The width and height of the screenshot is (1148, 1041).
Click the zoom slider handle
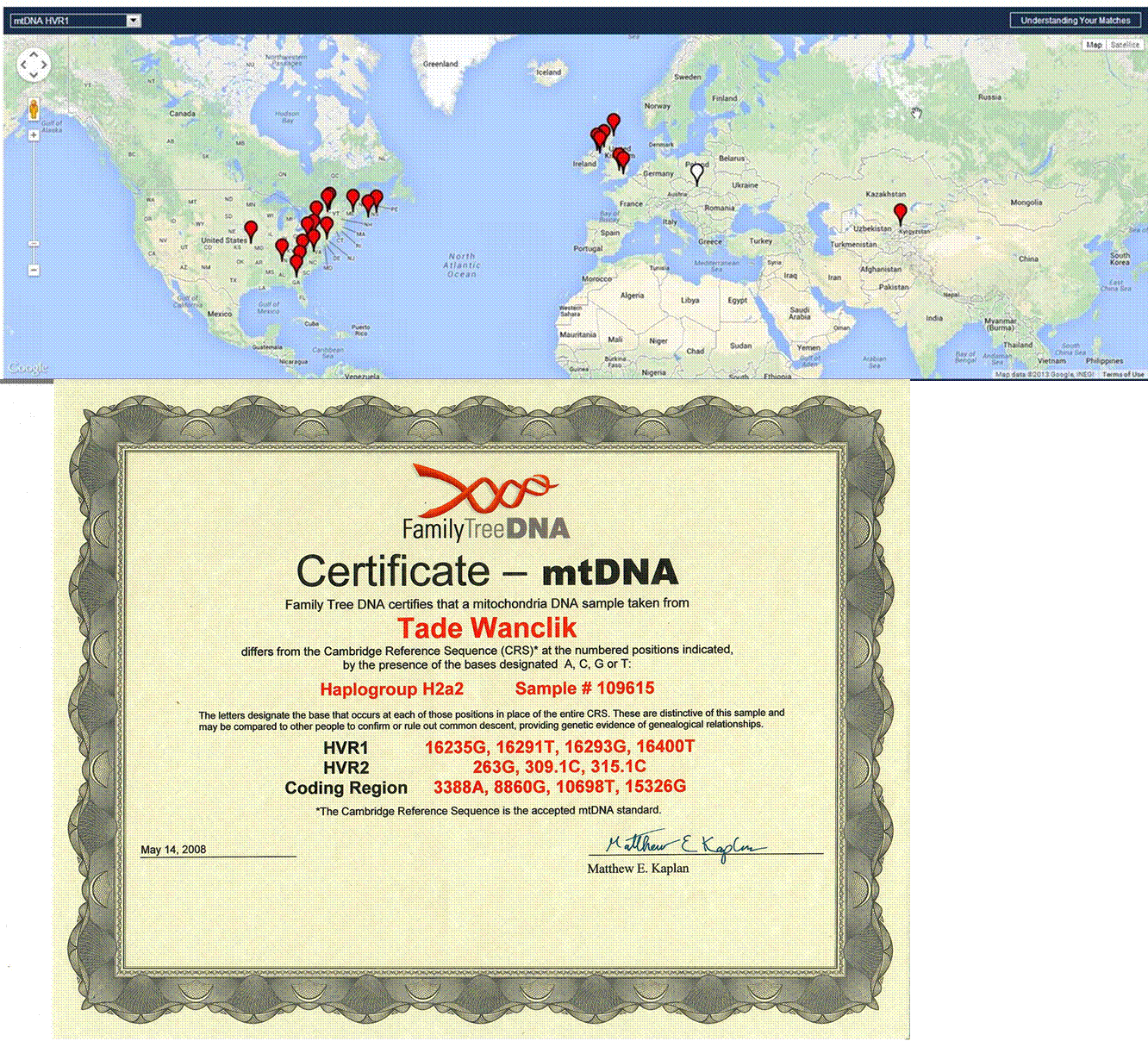[x=34, y=244]
